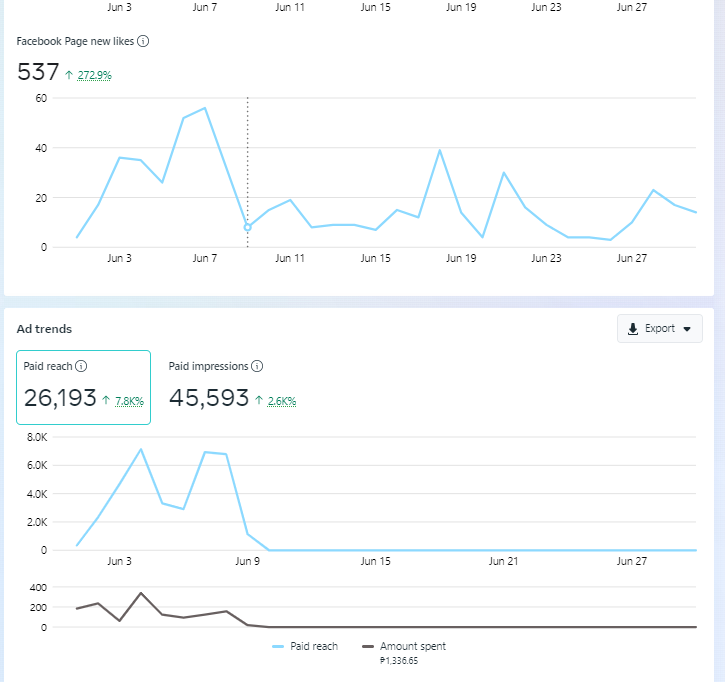Open info tooltip icon for Paid impressions

pyautogui.click(x=257, y=367)
